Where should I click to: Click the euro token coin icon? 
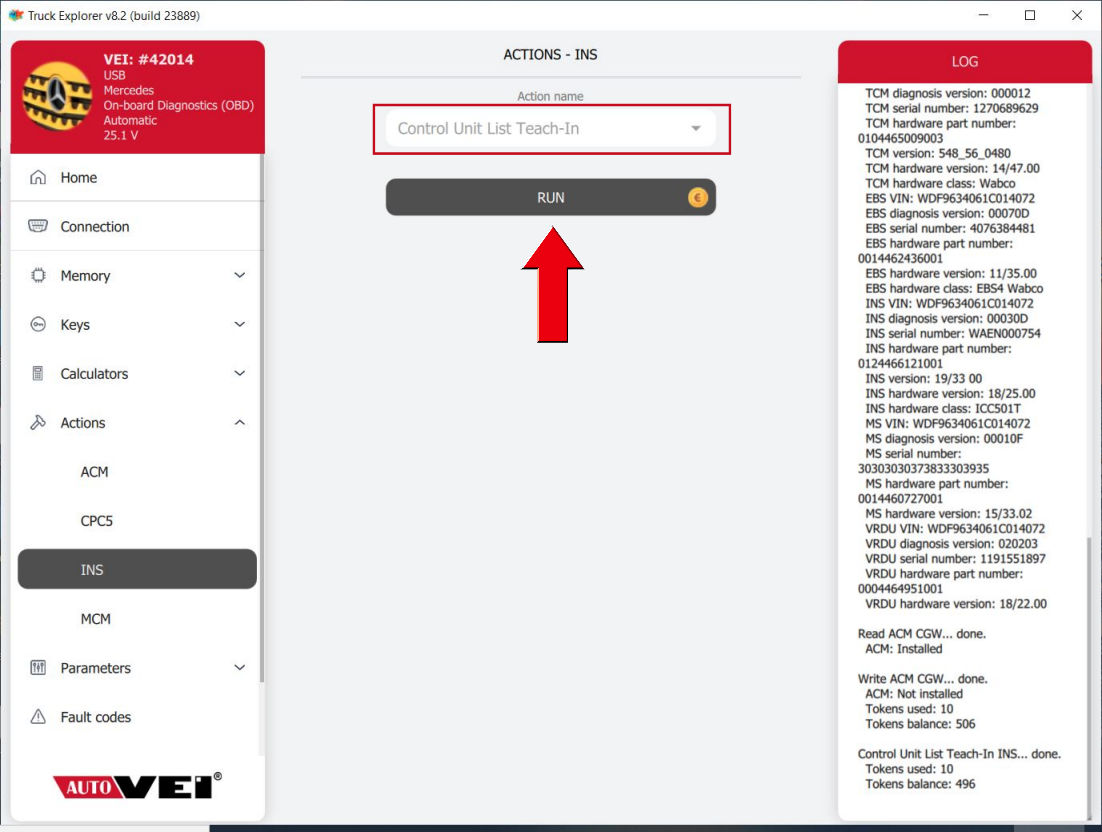coord(697,198)
